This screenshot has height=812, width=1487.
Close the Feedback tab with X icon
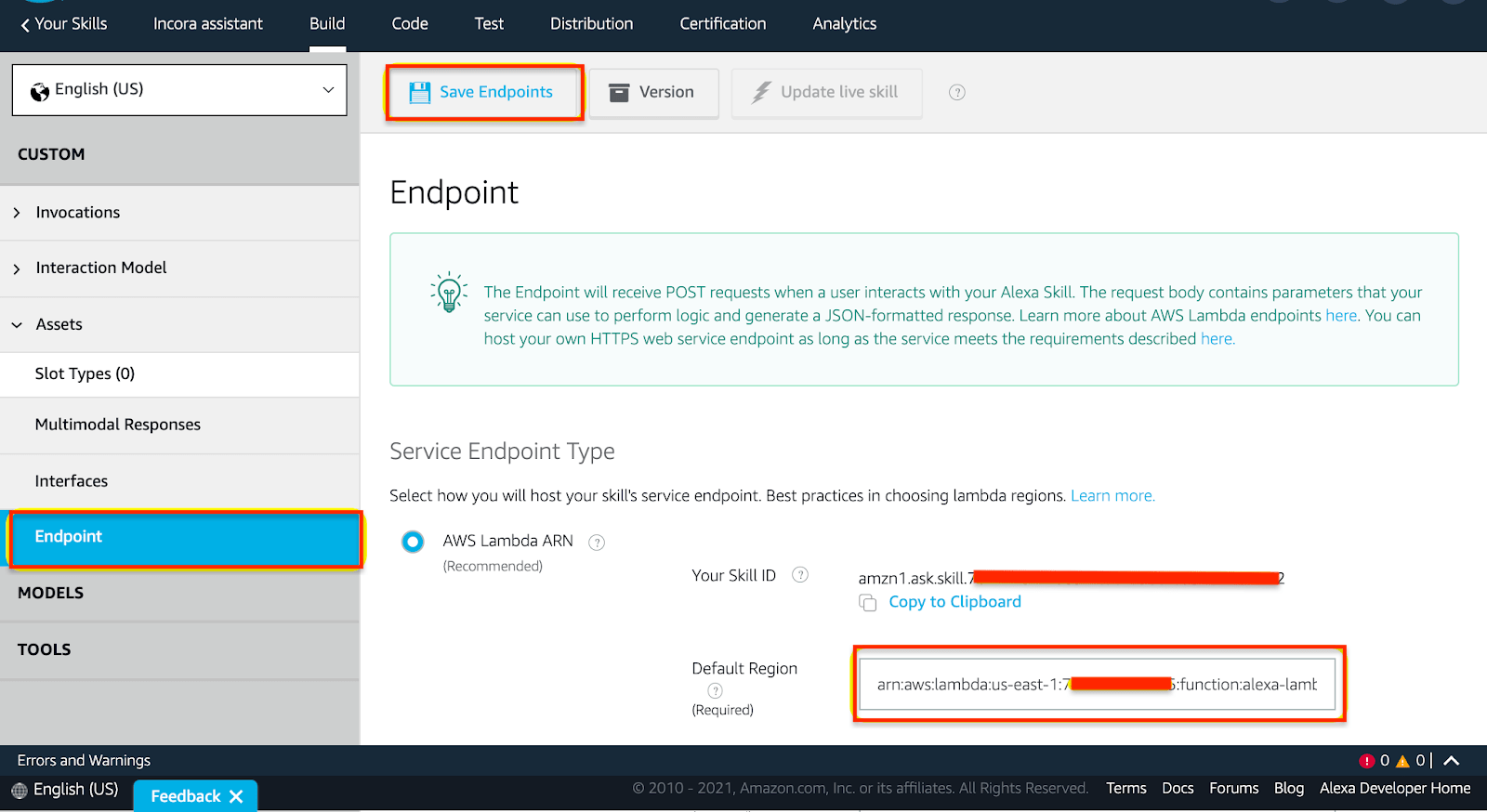[x=236, y=796]
